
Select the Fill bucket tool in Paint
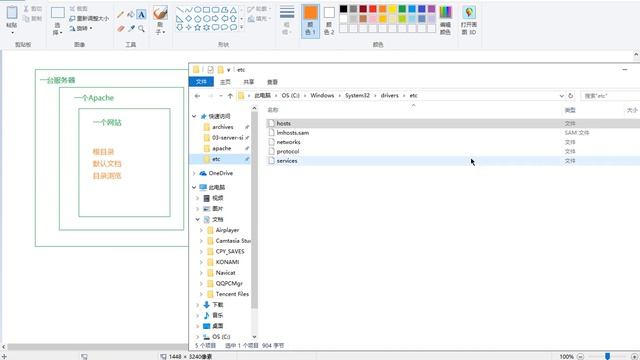click(131, 15)
